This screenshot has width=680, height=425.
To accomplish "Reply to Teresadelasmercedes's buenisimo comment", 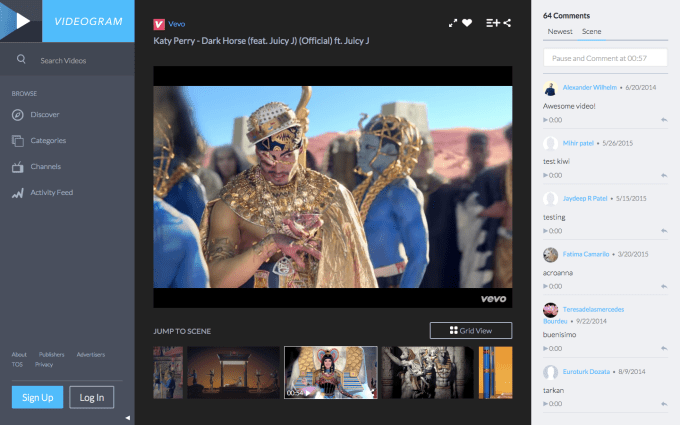I will [664, 348].
